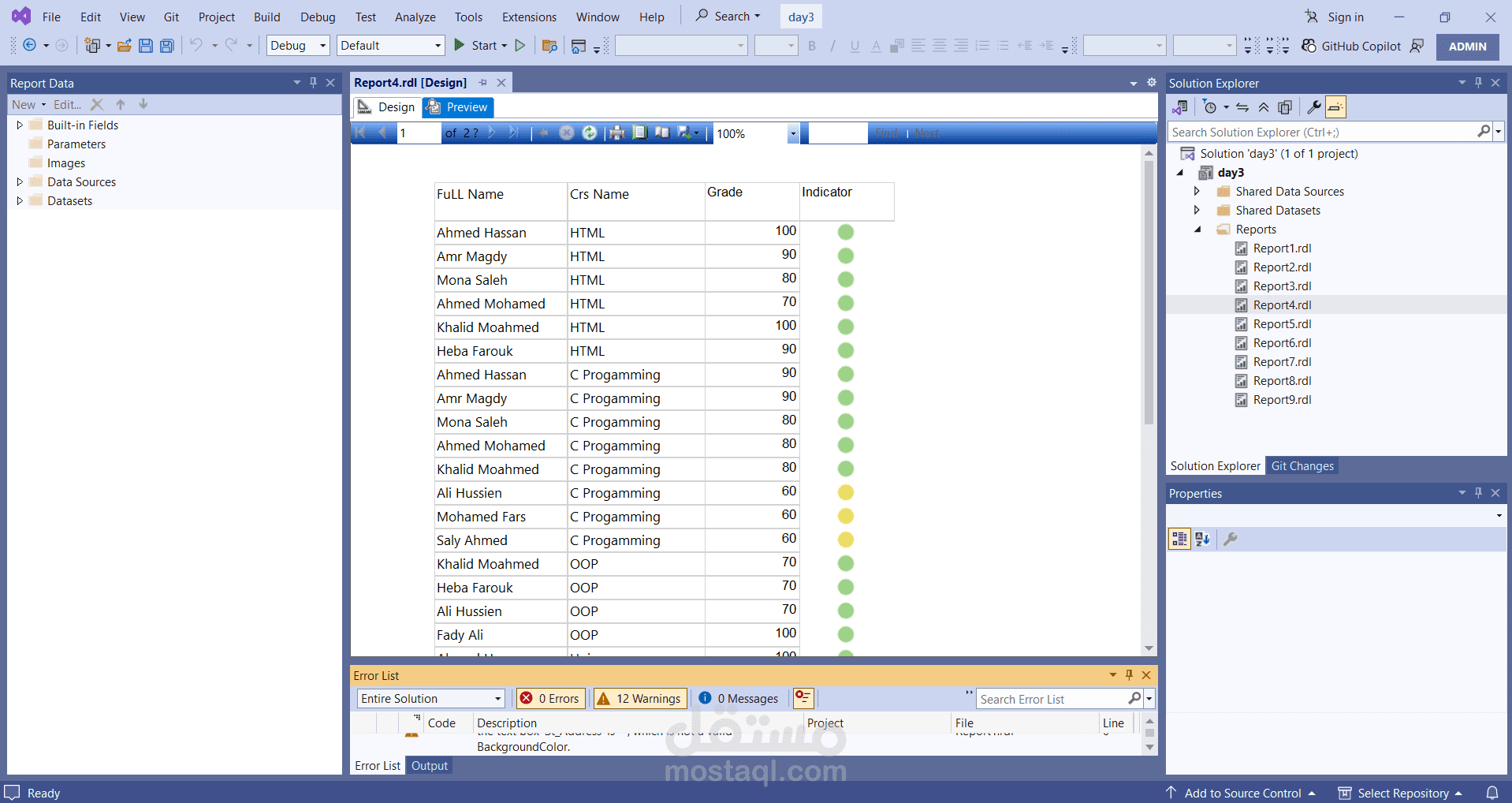
Task: Click the Show All Files icon
Action: tap(1285, 107)
